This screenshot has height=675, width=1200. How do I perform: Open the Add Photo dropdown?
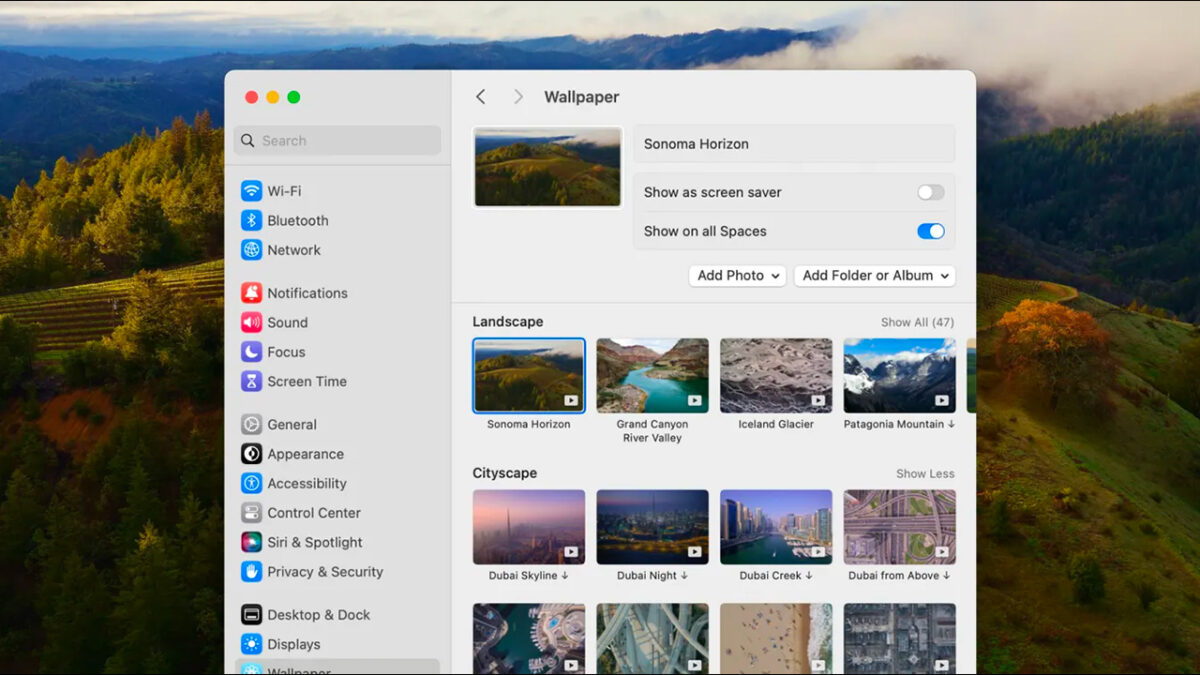pos(737,275)
